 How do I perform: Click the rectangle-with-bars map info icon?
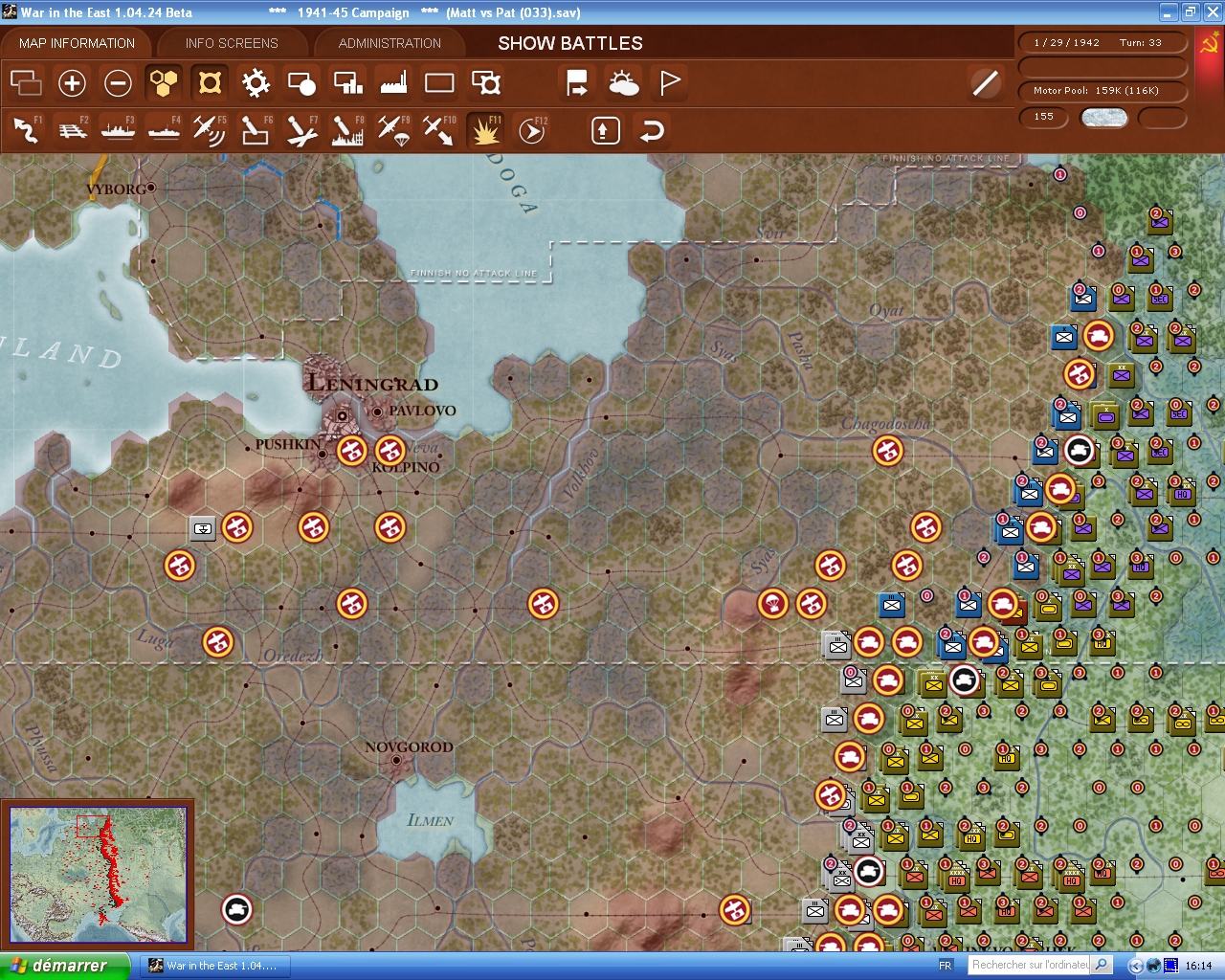(347, 83)
